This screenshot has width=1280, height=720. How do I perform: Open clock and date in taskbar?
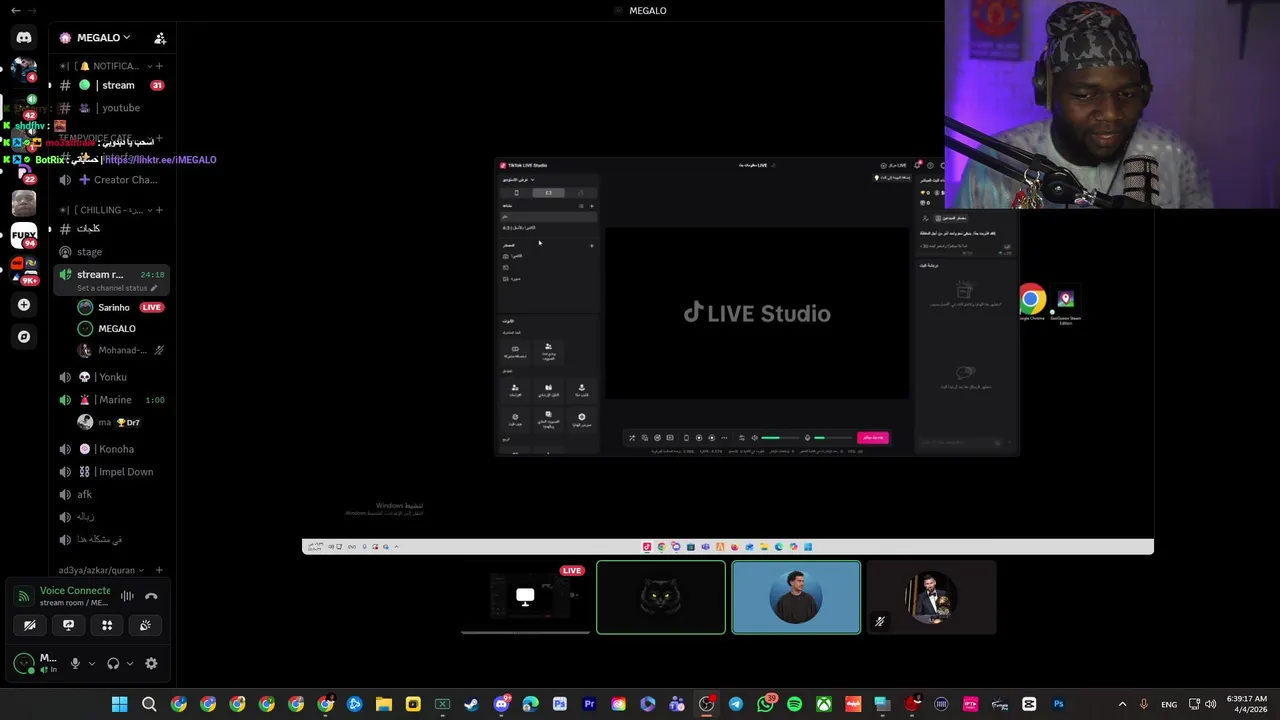click(1247, 704)
